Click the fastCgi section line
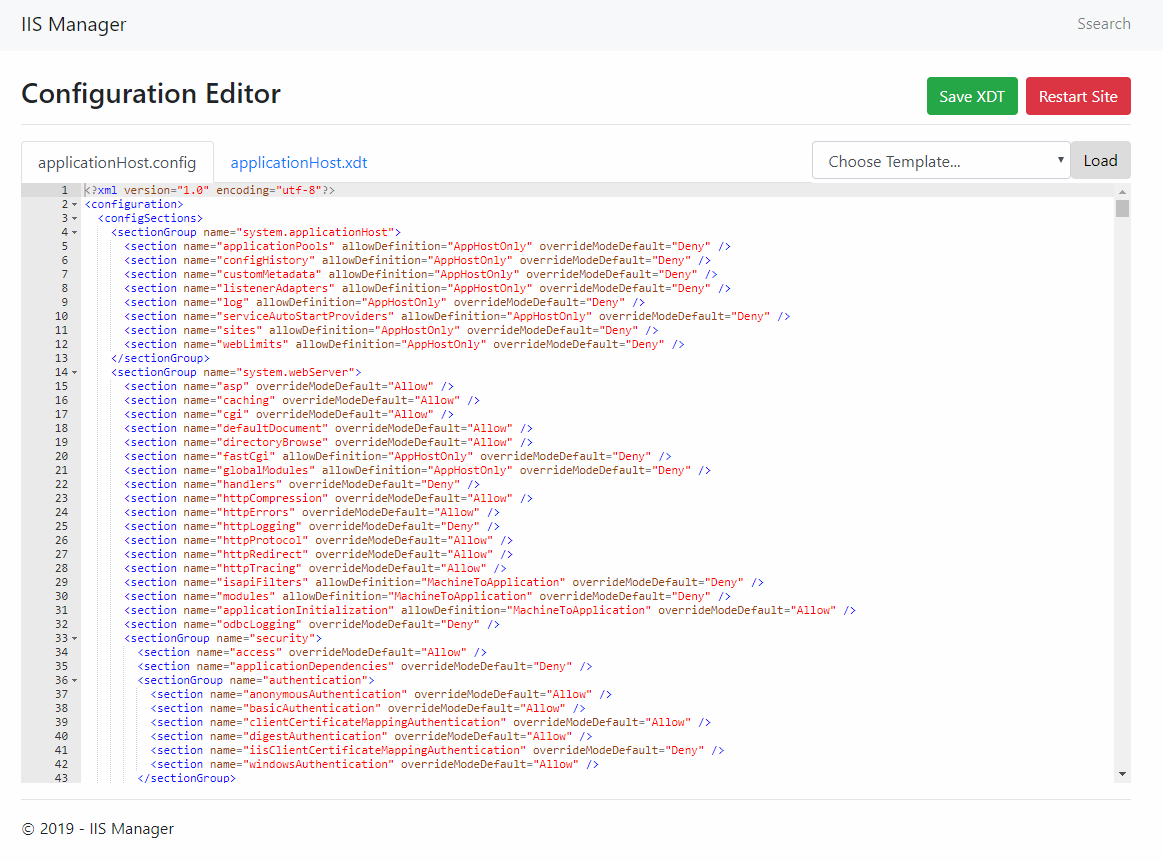The image size is (1163, 861). point(398,457)
